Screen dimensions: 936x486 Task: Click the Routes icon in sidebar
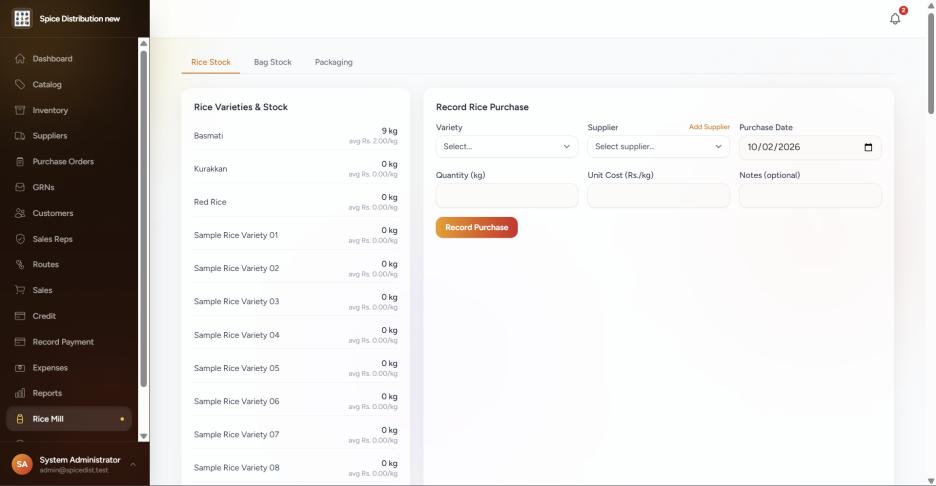coord(20,264)
